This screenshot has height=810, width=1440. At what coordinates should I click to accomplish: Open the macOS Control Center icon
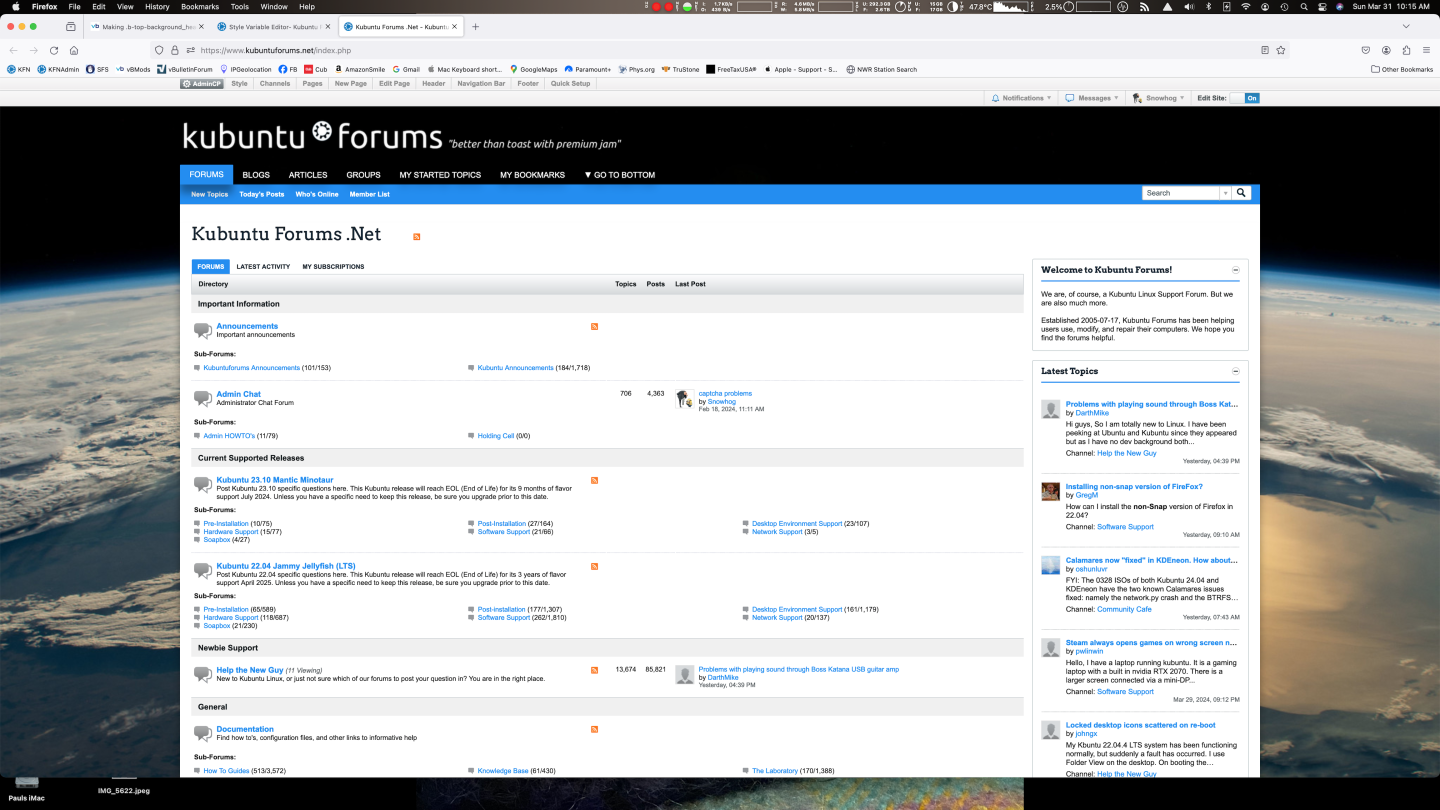tap(1323, 6)
